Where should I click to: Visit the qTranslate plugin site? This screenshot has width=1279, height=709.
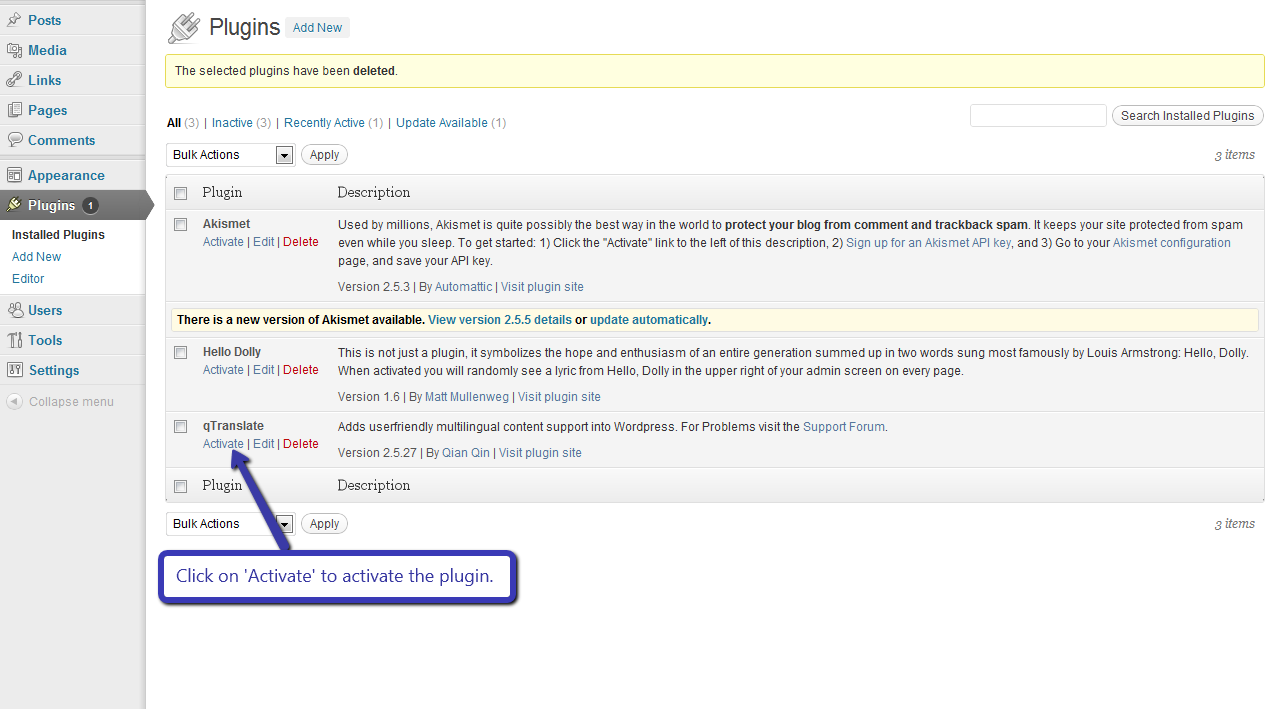coord(540,453)
